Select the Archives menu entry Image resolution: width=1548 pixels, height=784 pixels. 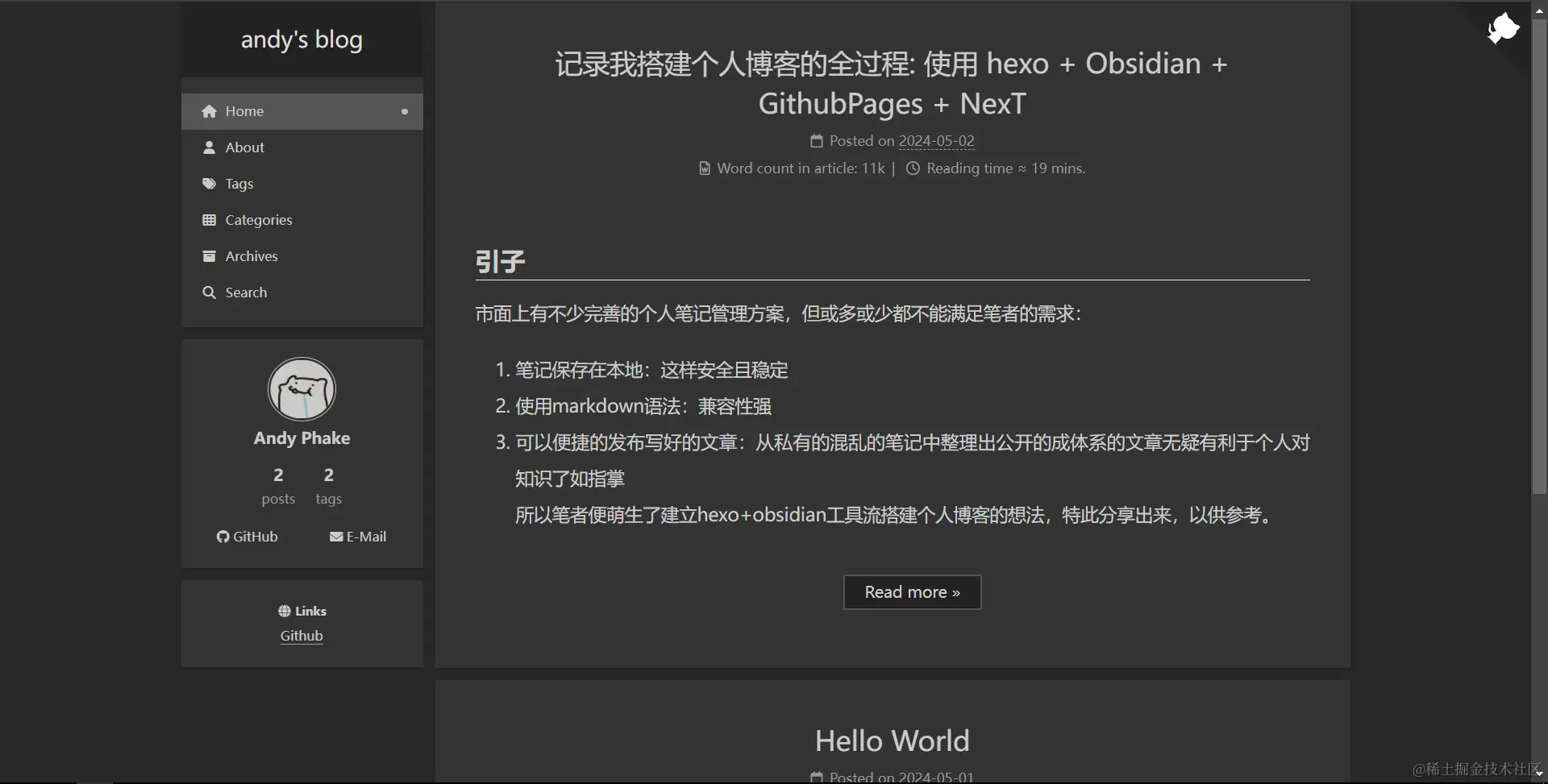pyautogui.click(x=251, y=256)
